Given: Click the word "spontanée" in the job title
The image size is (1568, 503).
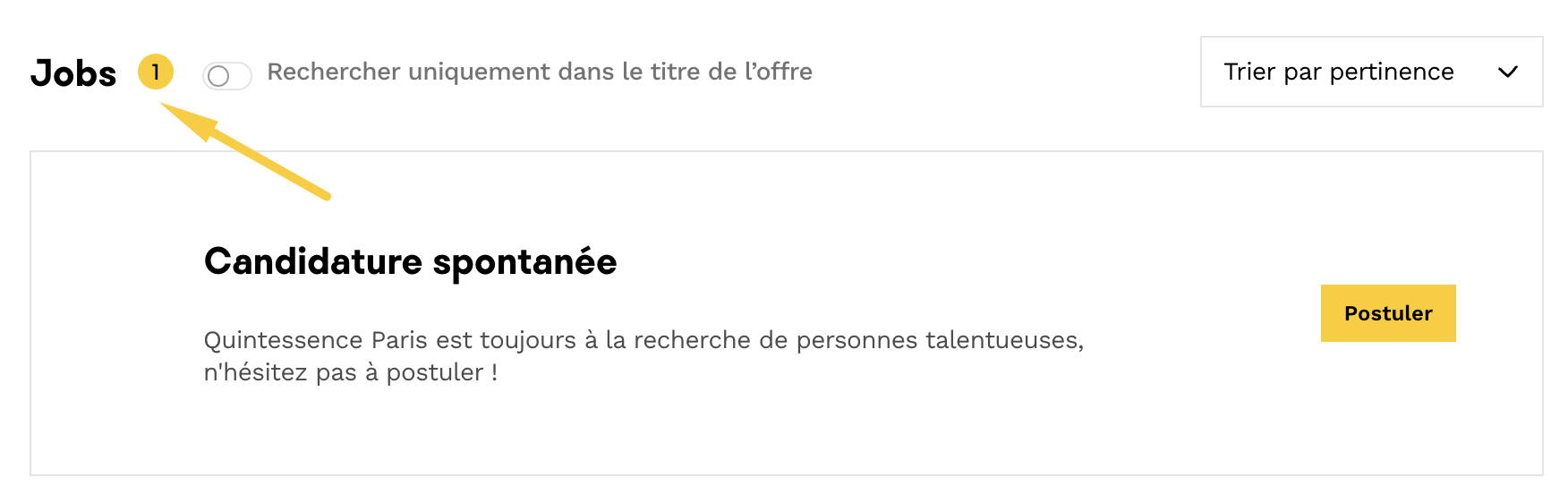Looking at the screenshot, I should coord(524,262).
